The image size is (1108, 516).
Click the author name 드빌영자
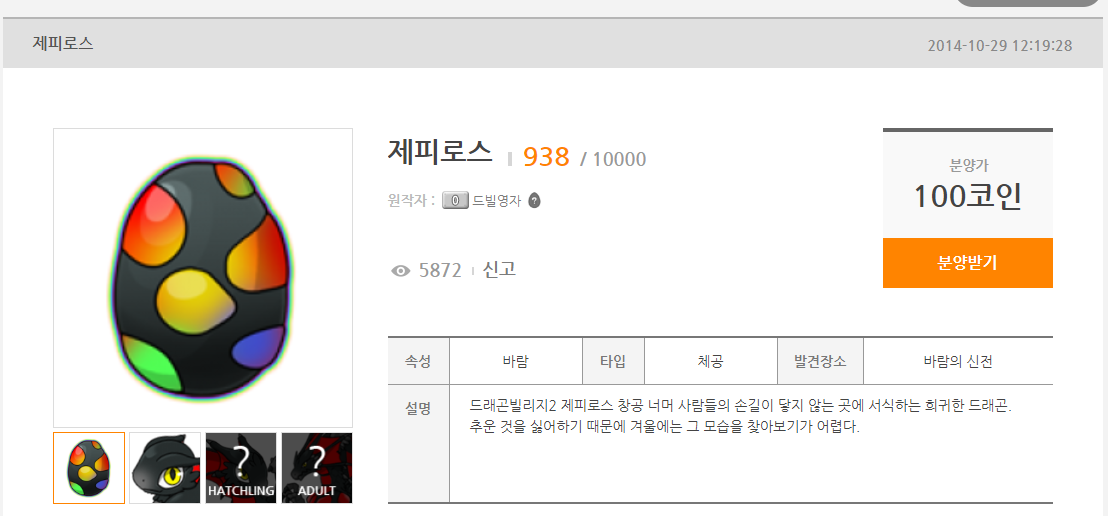(x=497, y=201)
